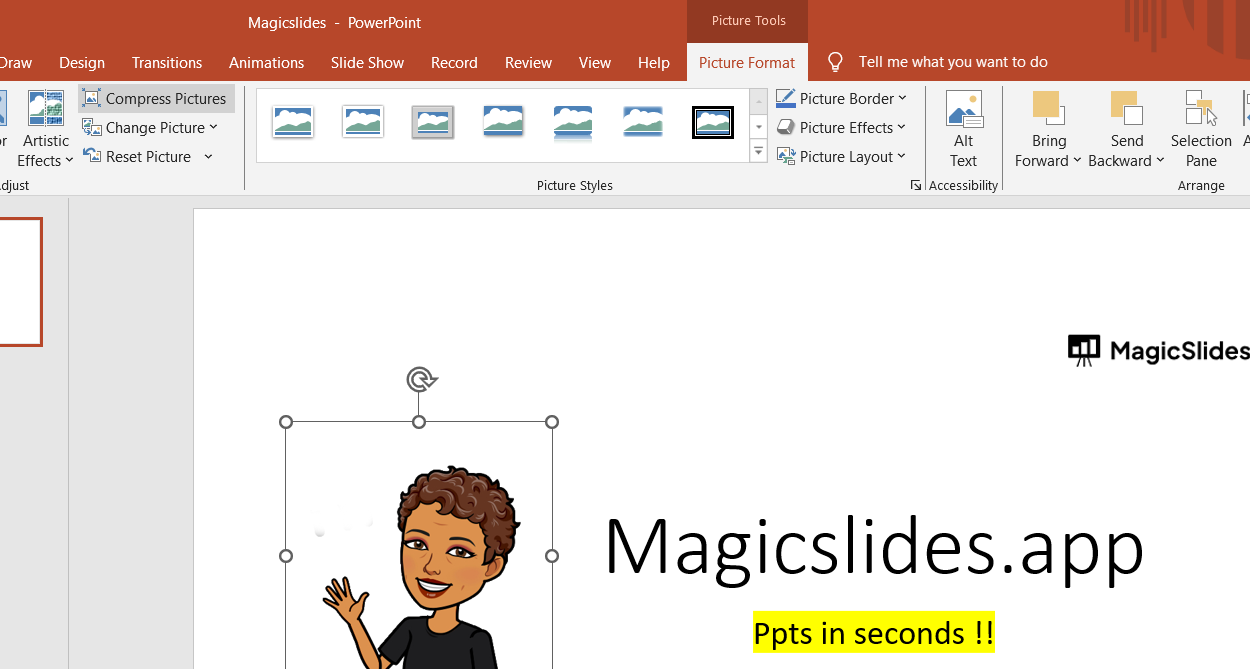This screenshot has width=1250, height=669.
Task: Click the top-right sizing handle of the picture
Action: coord(552,422)
